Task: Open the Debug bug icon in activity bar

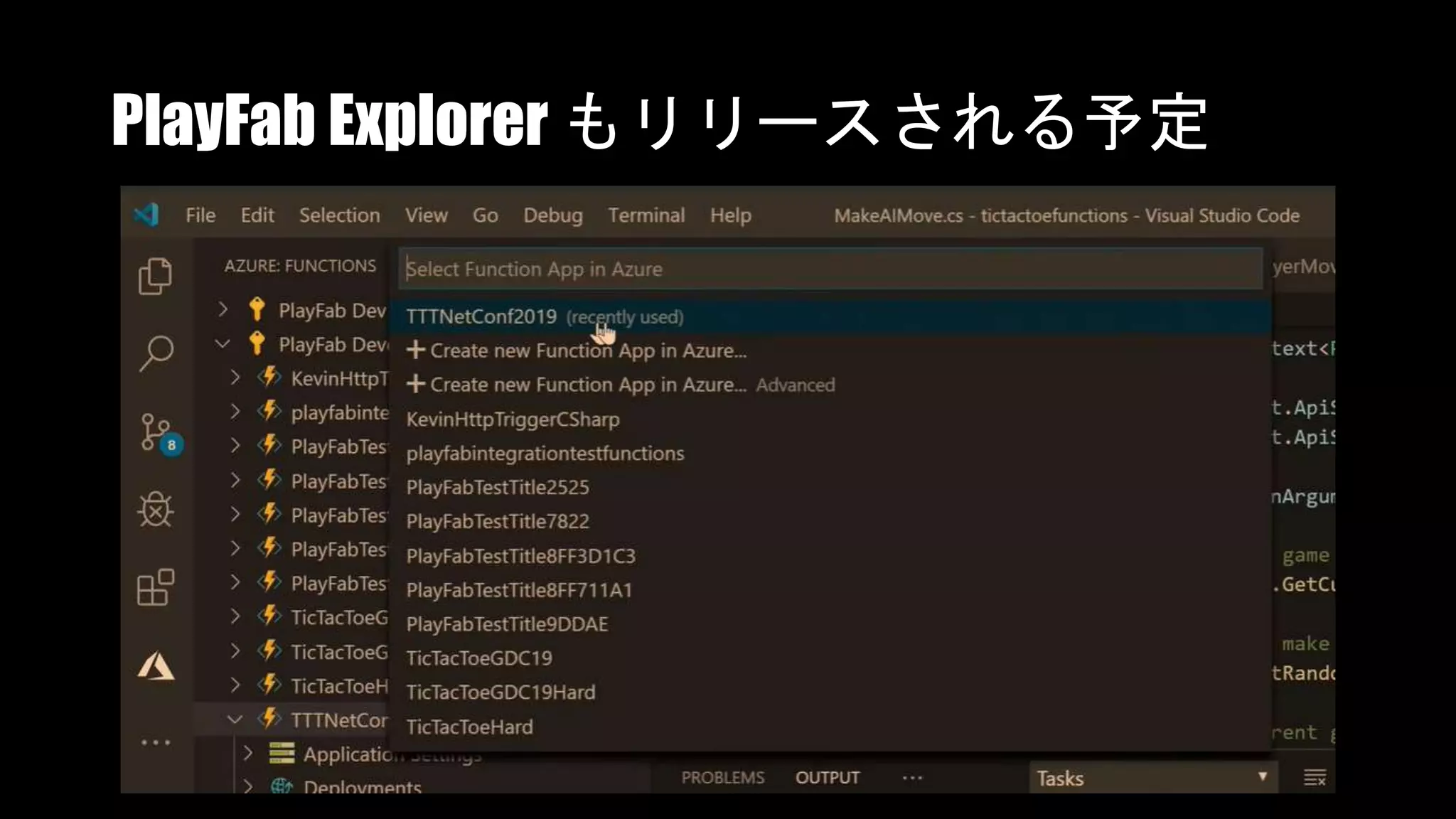Action: (x=156, y=510)
